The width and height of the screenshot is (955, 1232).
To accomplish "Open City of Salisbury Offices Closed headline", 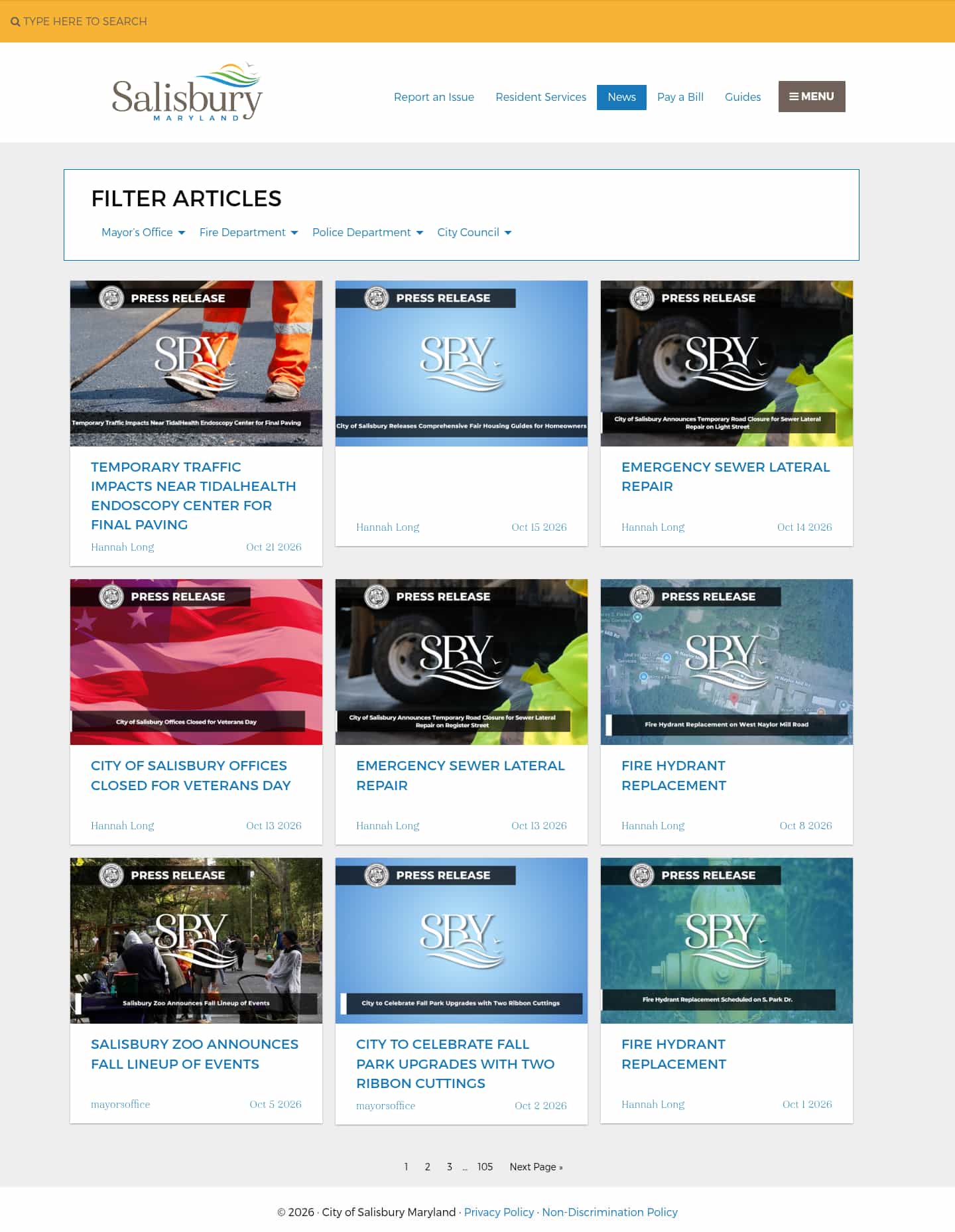I will pyautogui.click(x=191, y=775).
